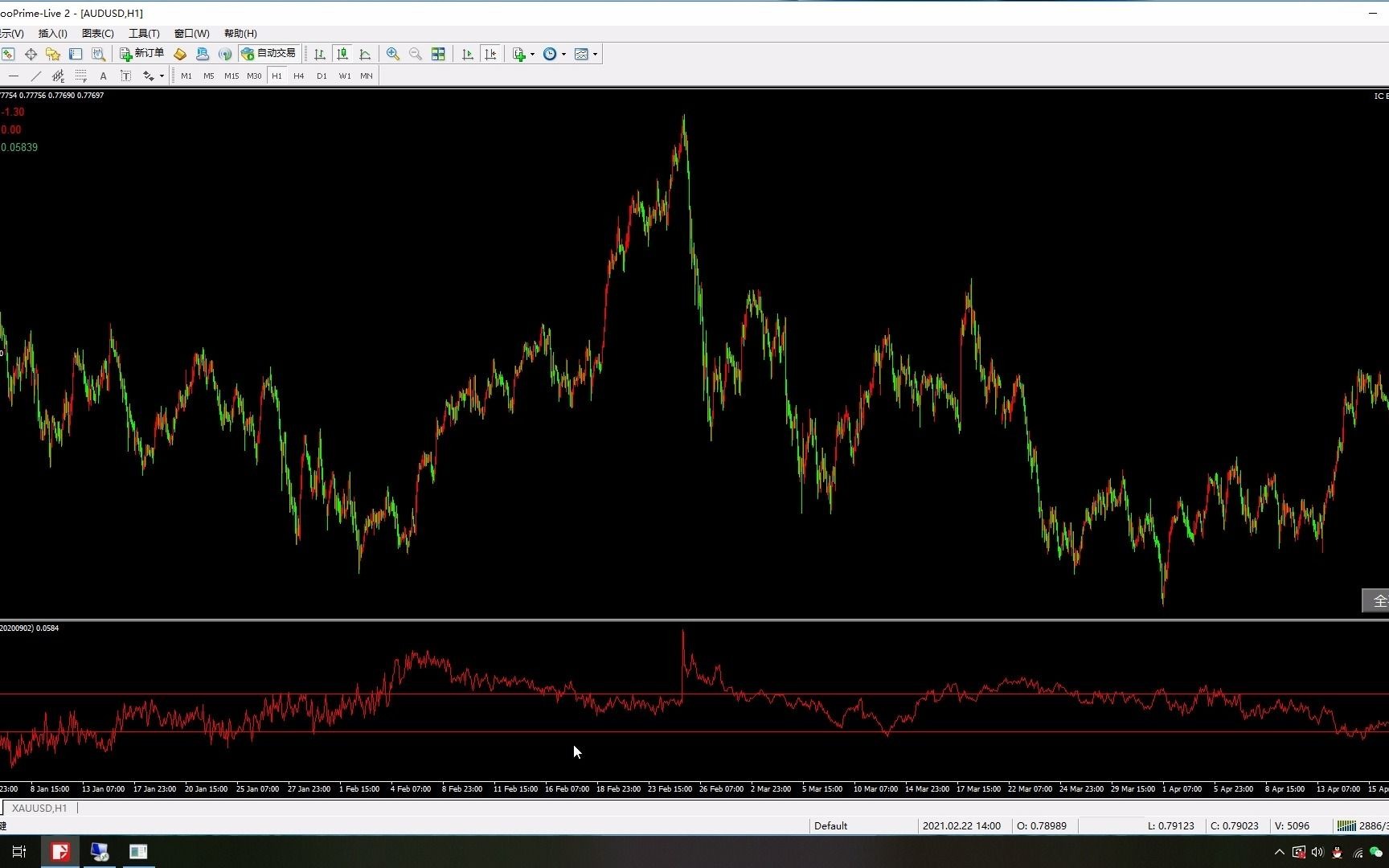Draw a horizontal line

point(14,76)
